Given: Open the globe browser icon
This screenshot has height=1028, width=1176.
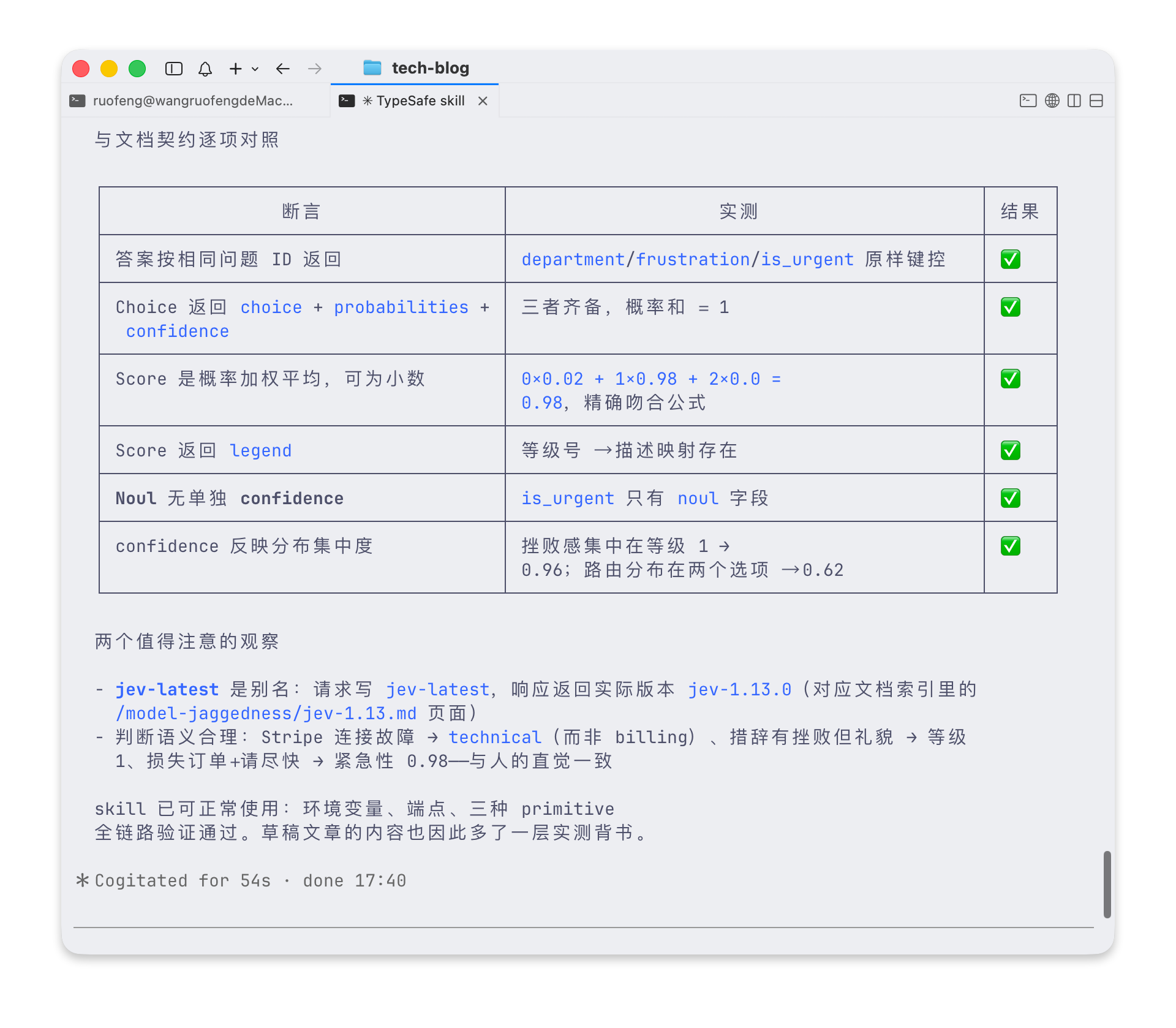Looking at the screenshot, I should click(x=1052, y=100).
